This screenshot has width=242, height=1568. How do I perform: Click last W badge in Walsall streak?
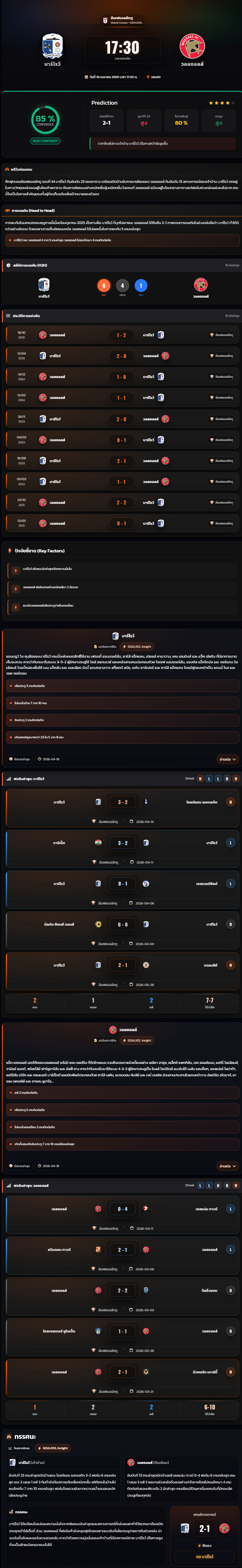[236, 1186]
